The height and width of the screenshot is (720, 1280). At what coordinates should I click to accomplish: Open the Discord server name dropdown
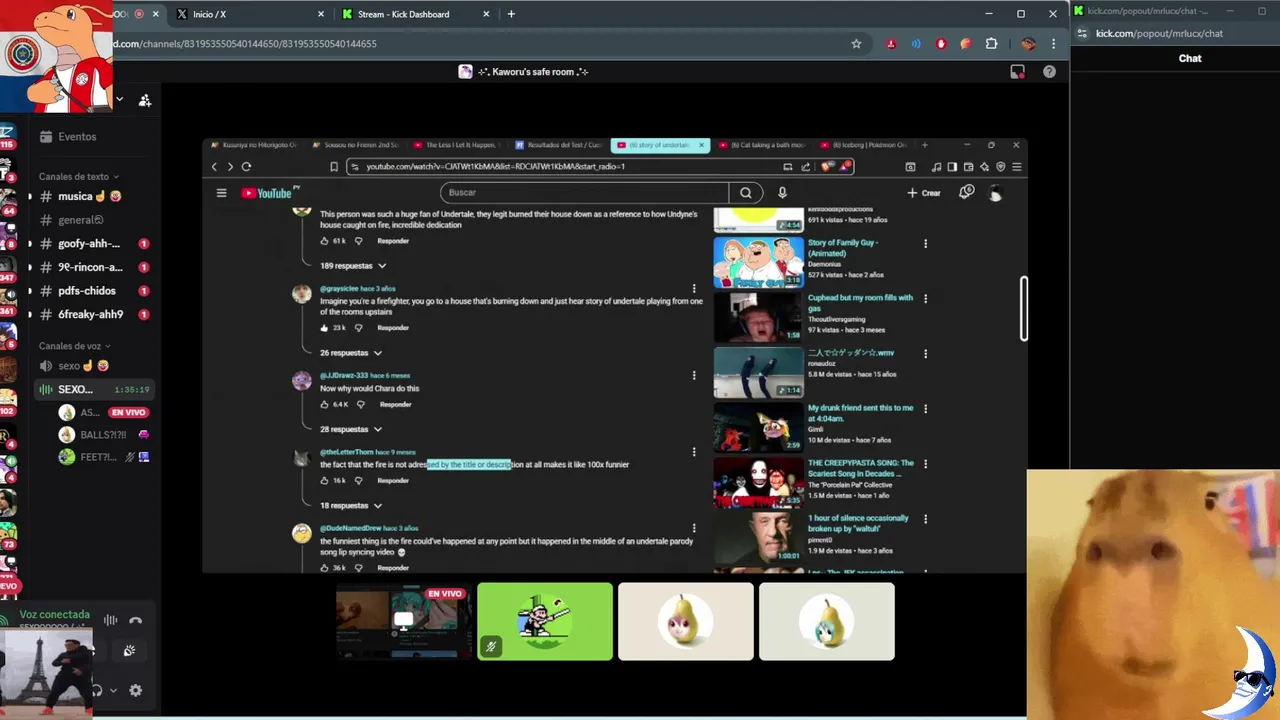click(x=120, y=100)
